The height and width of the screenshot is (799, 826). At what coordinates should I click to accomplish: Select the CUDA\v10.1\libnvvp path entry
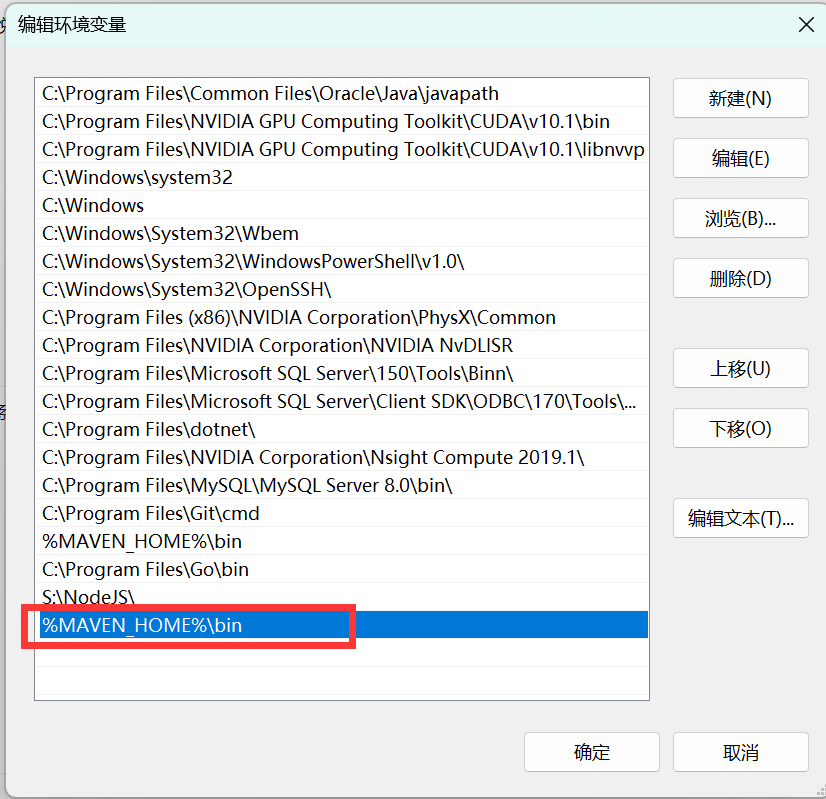tap(342, 149)
